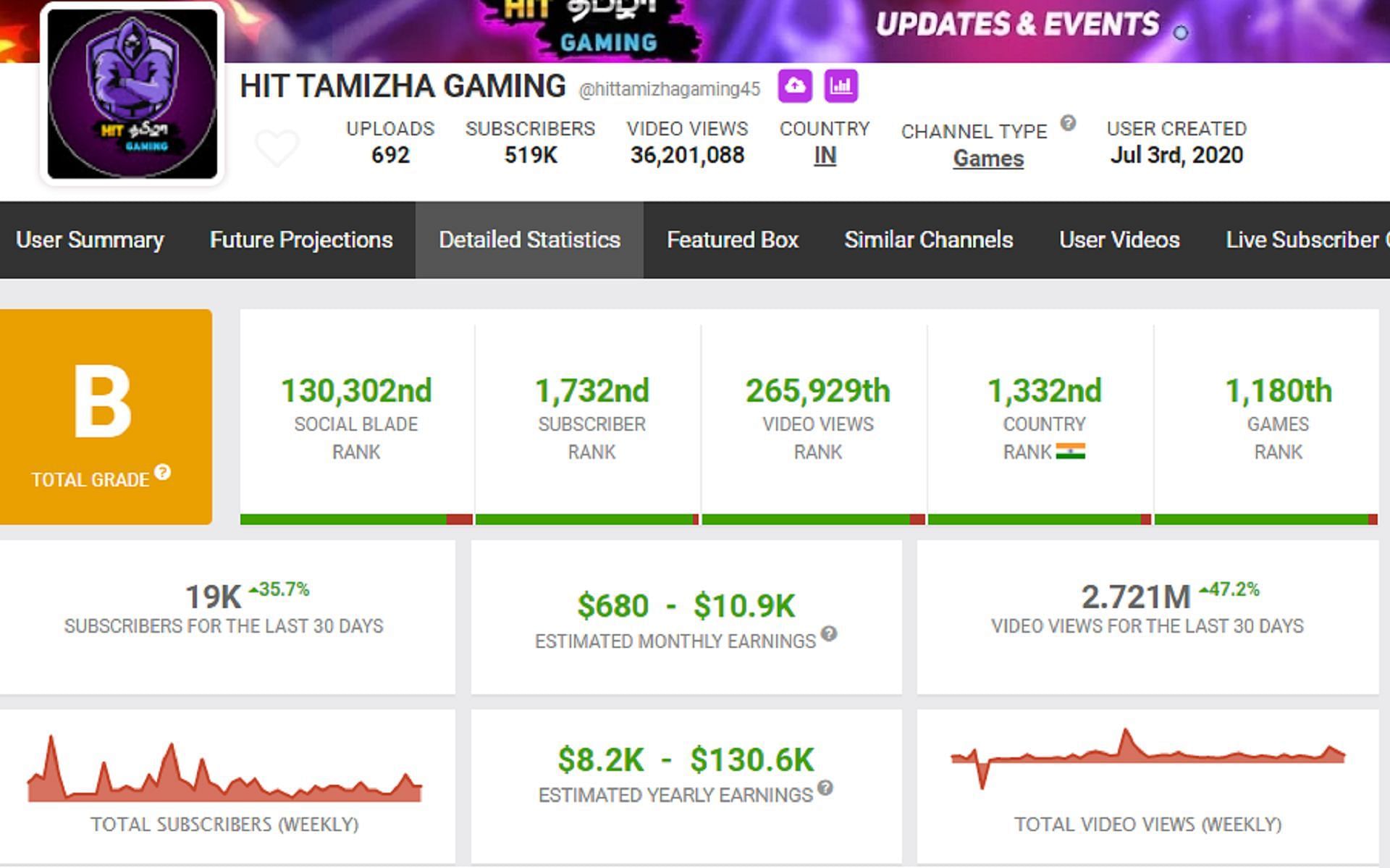Click the 1,732nd subscriber rank
The height and width of the screenshot is (868, 1390).
[592, 391]
